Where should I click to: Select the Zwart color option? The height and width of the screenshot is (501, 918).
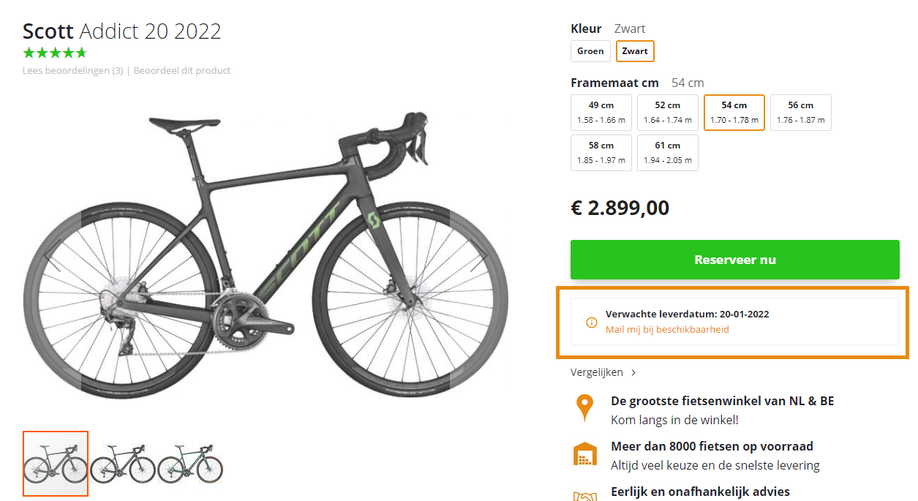[x=635, y=51]
